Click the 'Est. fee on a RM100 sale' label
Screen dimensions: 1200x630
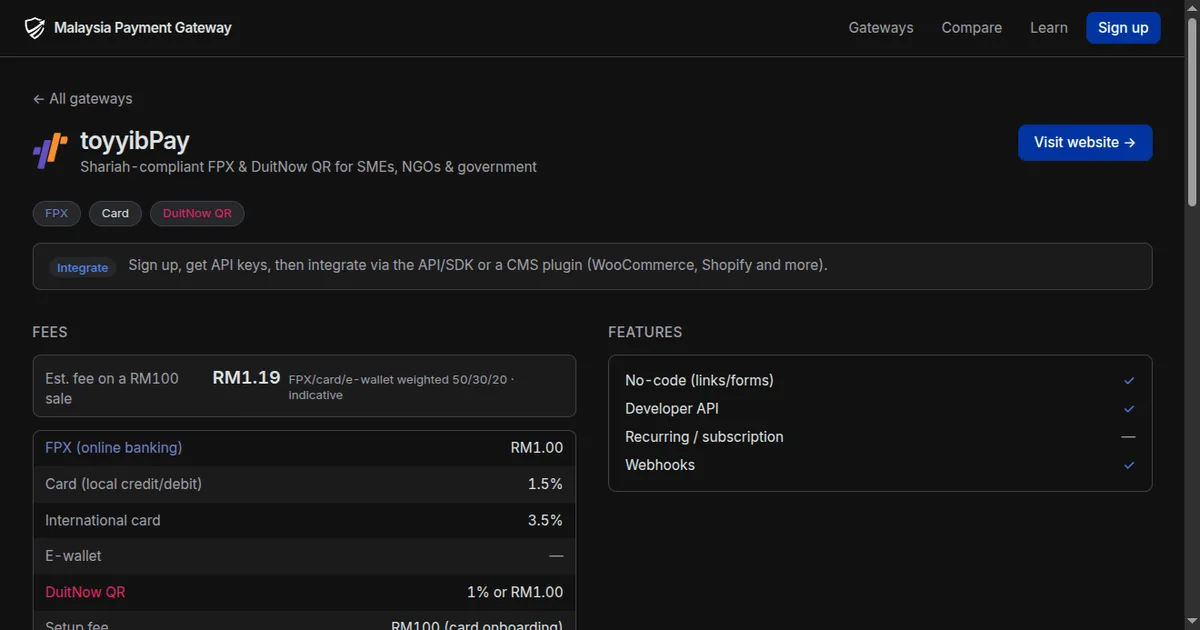tap(112, 388)
